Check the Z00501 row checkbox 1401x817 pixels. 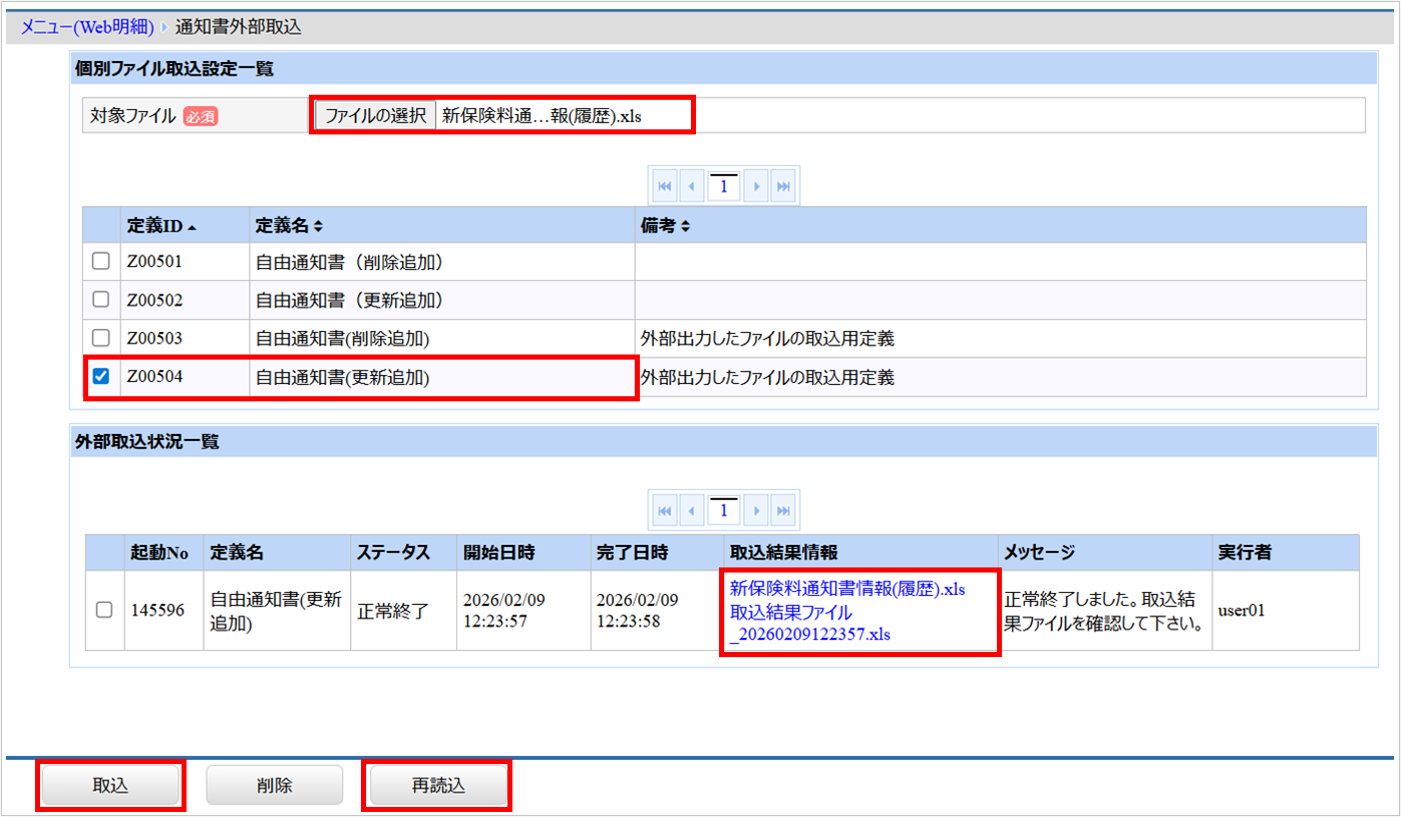[x=101, y=262]
